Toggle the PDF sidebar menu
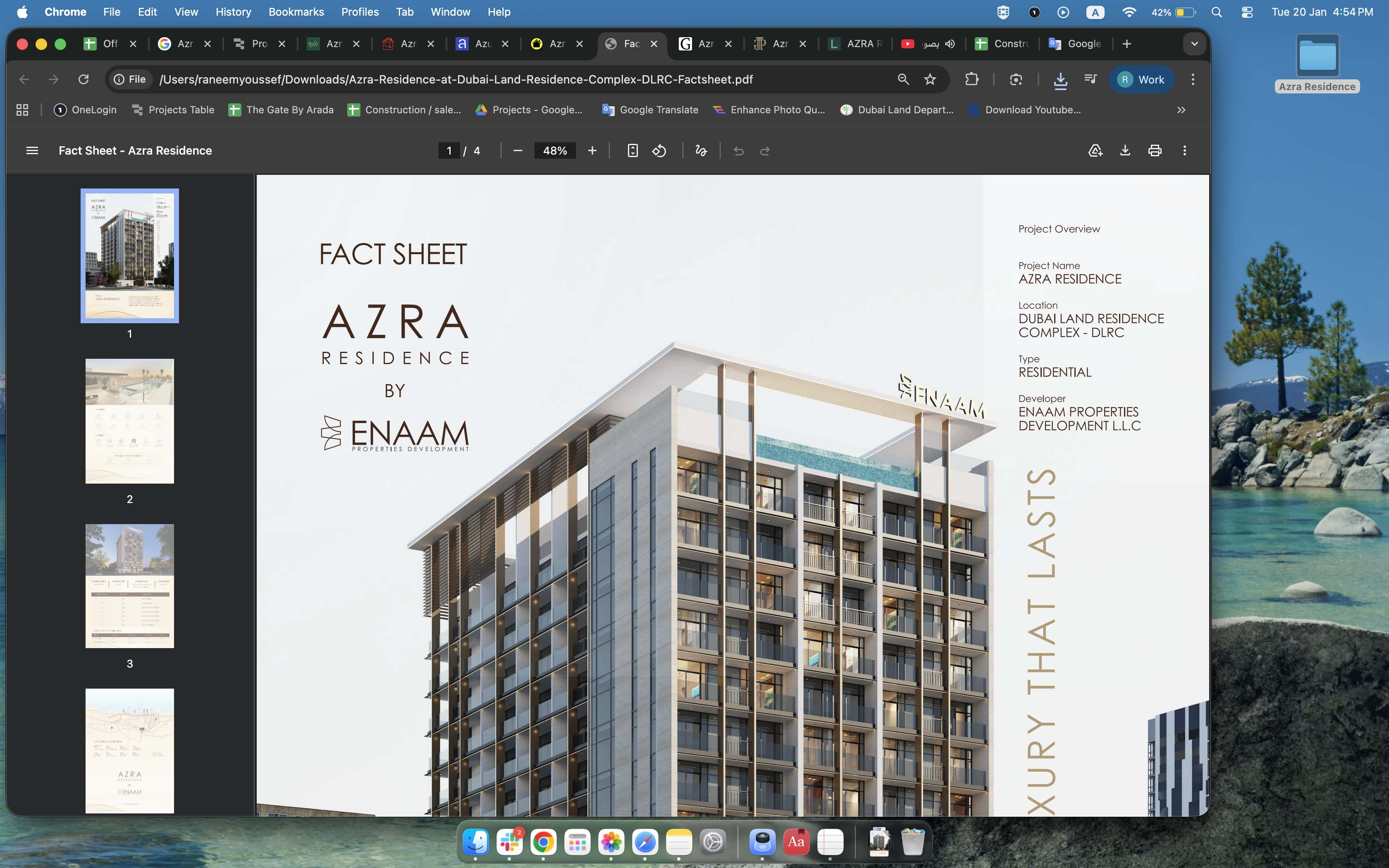1389x868 pixels. tap(32, 150)
